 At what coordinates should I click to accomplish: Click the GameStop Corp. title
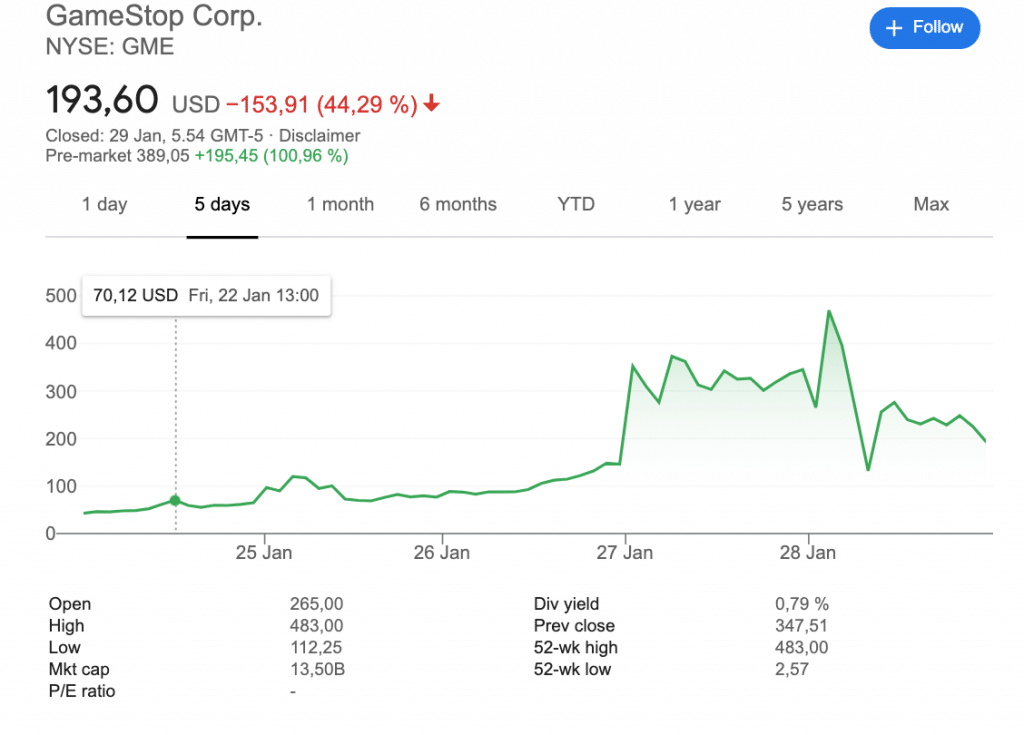click(x=155, y=17)
